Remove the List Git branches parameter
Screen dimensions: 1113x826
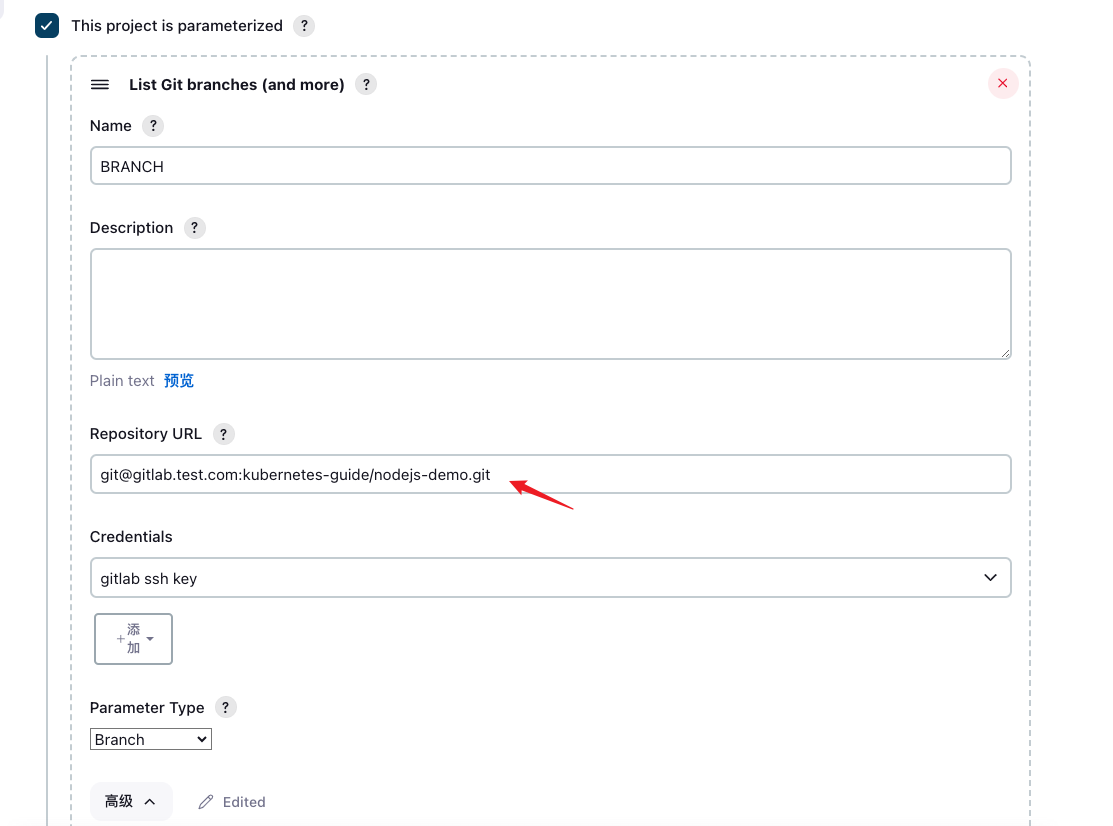tap(1003, 84)
